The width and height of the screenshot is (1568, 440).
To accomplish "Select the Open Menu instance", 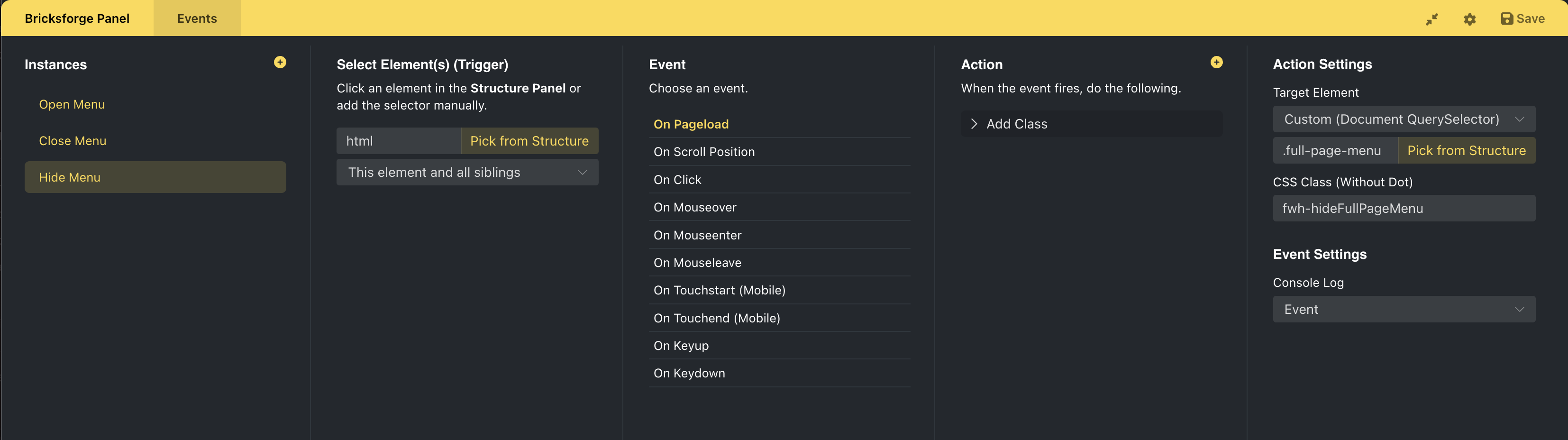I will coord(72,105).
